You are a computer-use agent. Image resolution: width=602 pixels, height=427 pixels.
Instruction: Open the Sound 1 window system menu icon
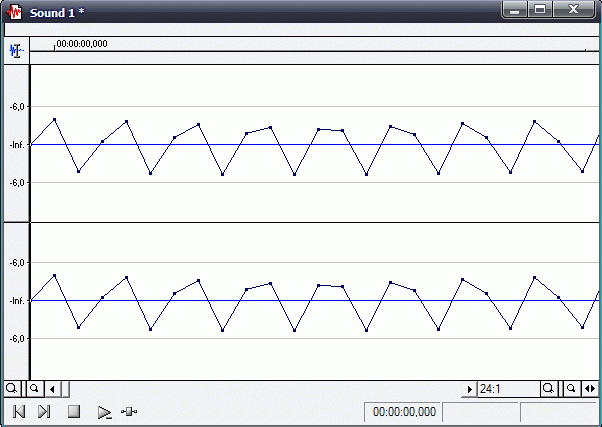pos(14,11)
